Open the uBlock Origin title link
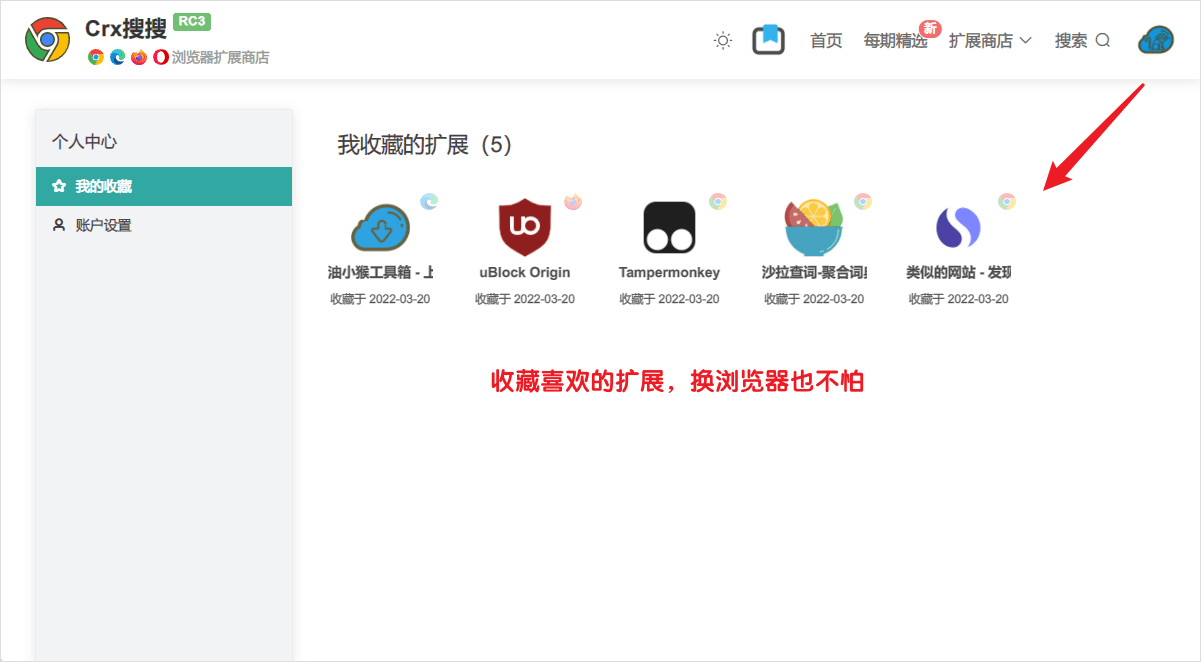The width and height of the screenshot is (1201, 662). coord(525,272)
